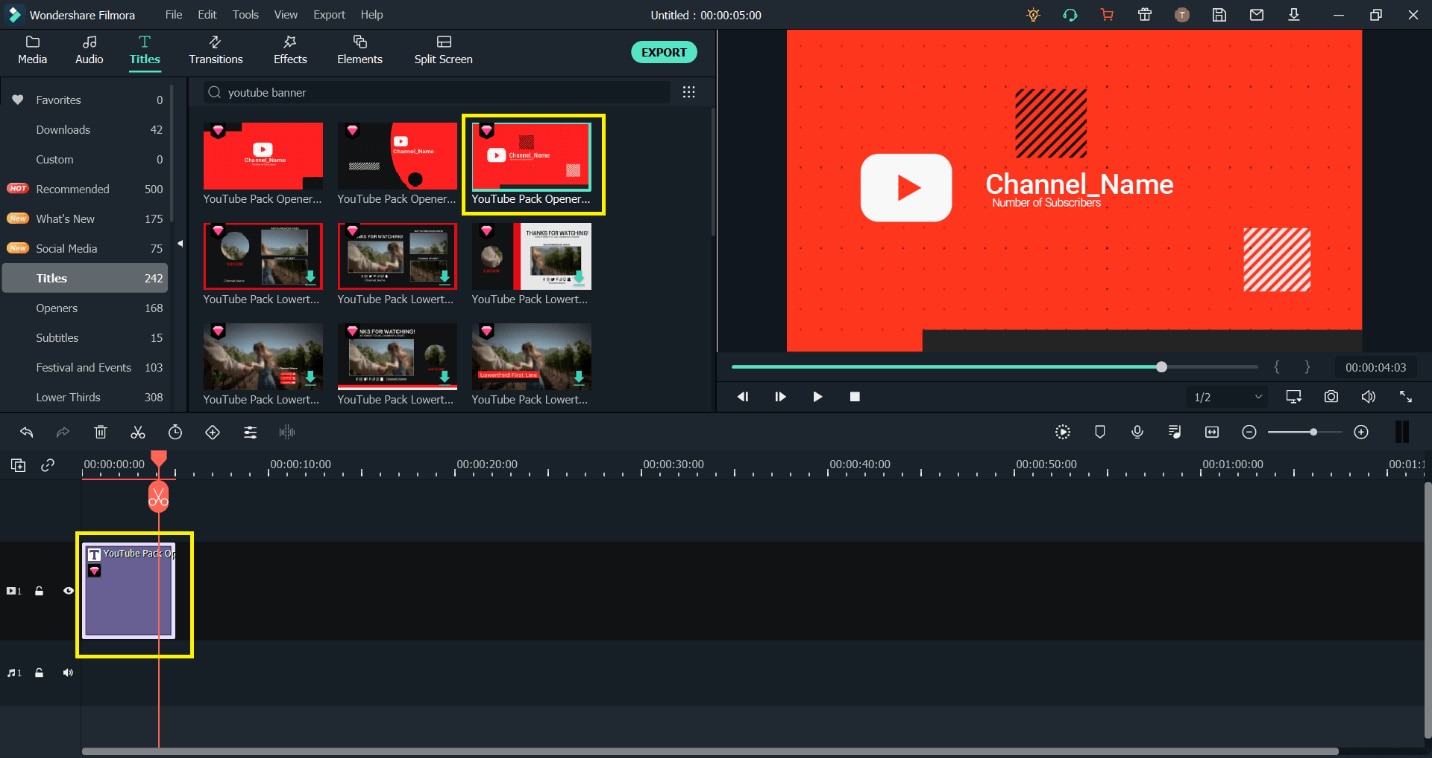The height and width of the screenshot is (758, 1432).
Task: Delete selected clip with trash icon
Action: click(101, 432)
